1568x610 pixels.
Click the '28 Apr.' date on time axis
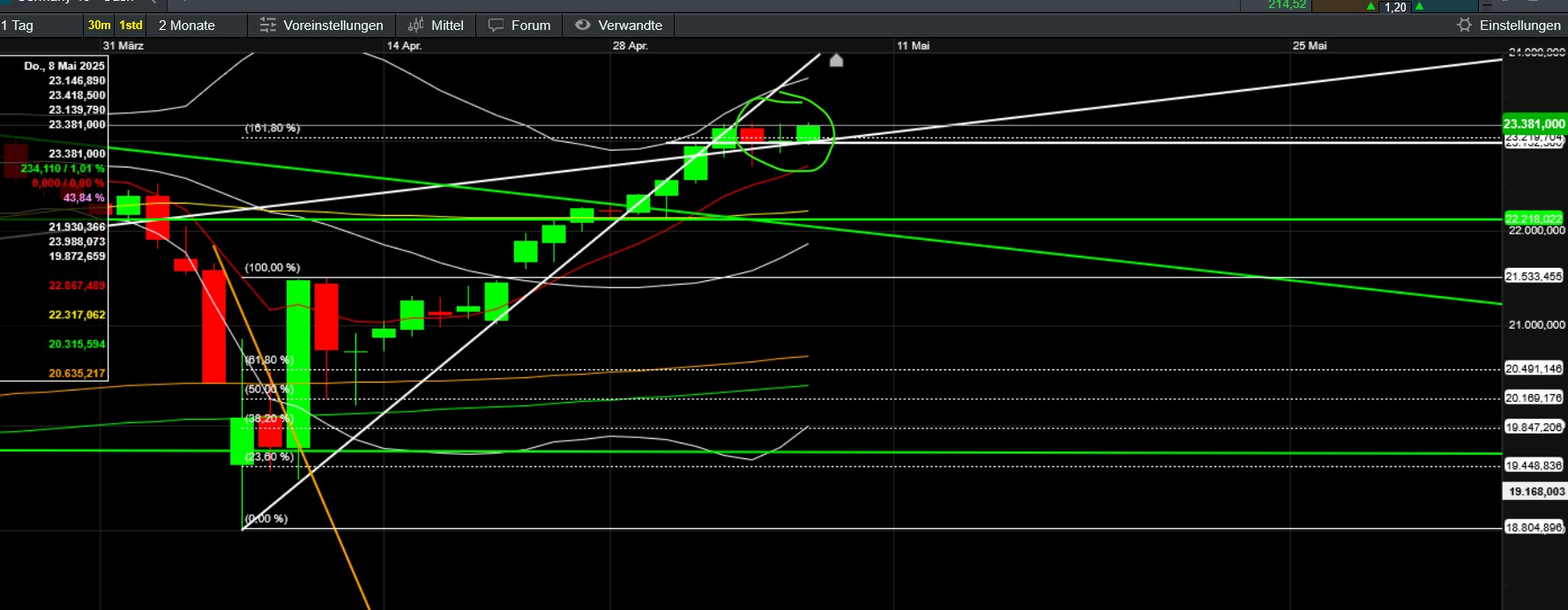click(x=631, y=46)
